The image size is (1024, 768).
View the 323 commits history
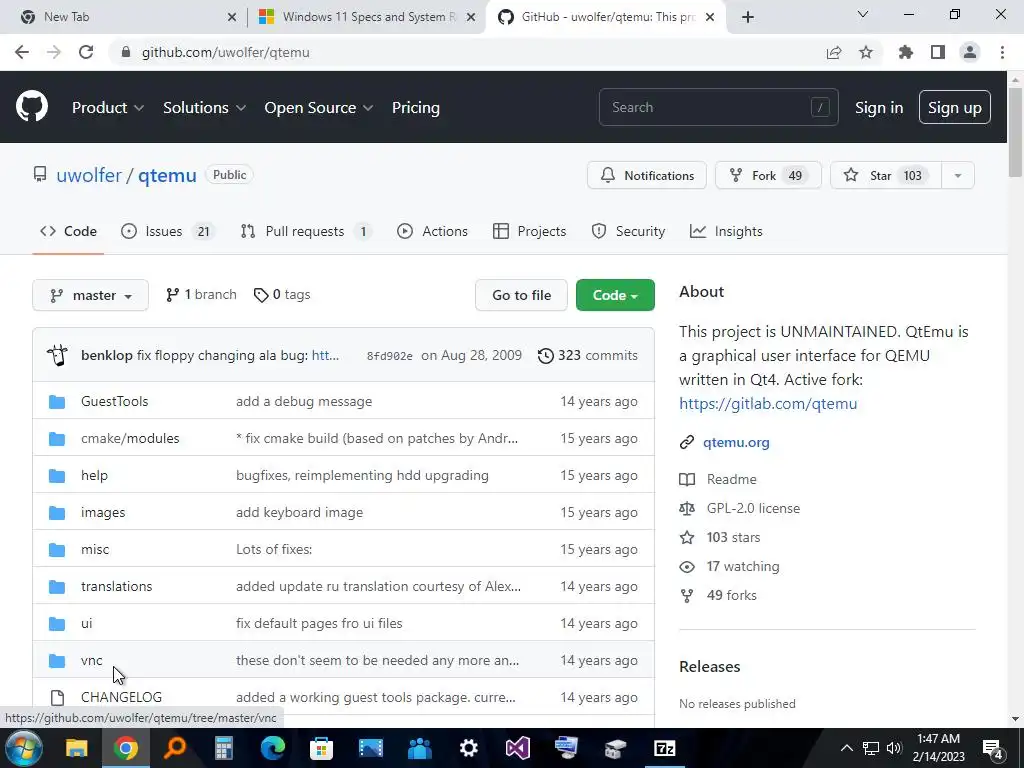tap(588, 355)
